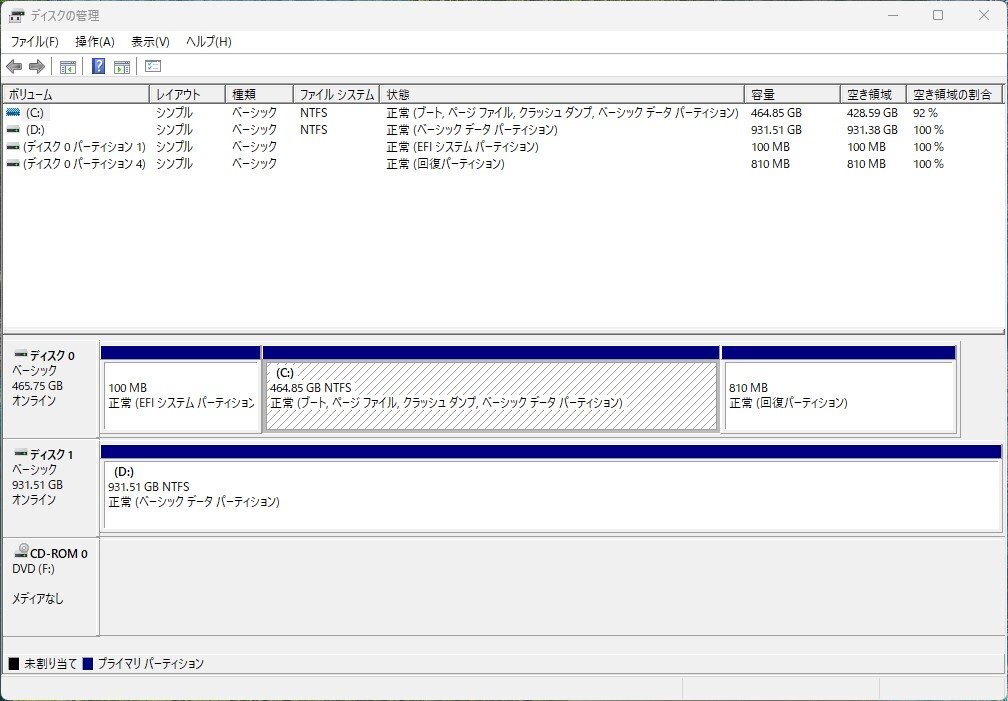1008x701 pixels.
Task: Open the ファイル(F) menu
Action: (35, 42)
